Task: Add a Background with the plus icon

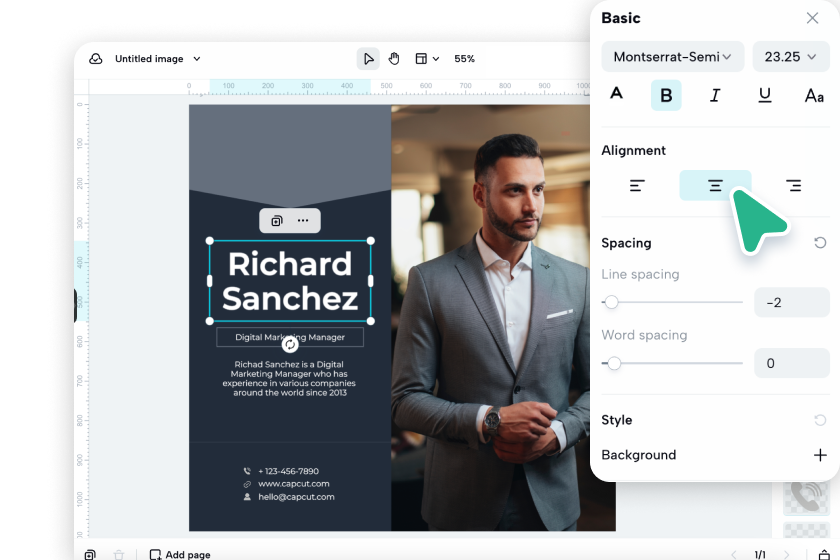Action: tap(820, 455)
